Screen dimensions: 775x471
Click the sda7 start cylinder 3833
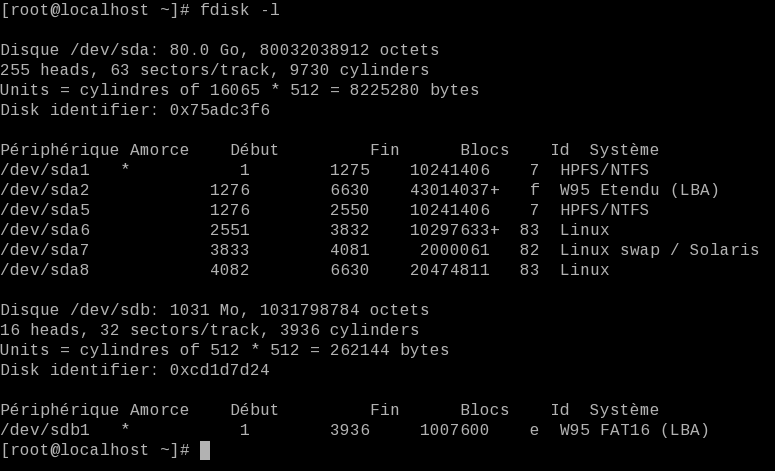(x=230, y=250)
